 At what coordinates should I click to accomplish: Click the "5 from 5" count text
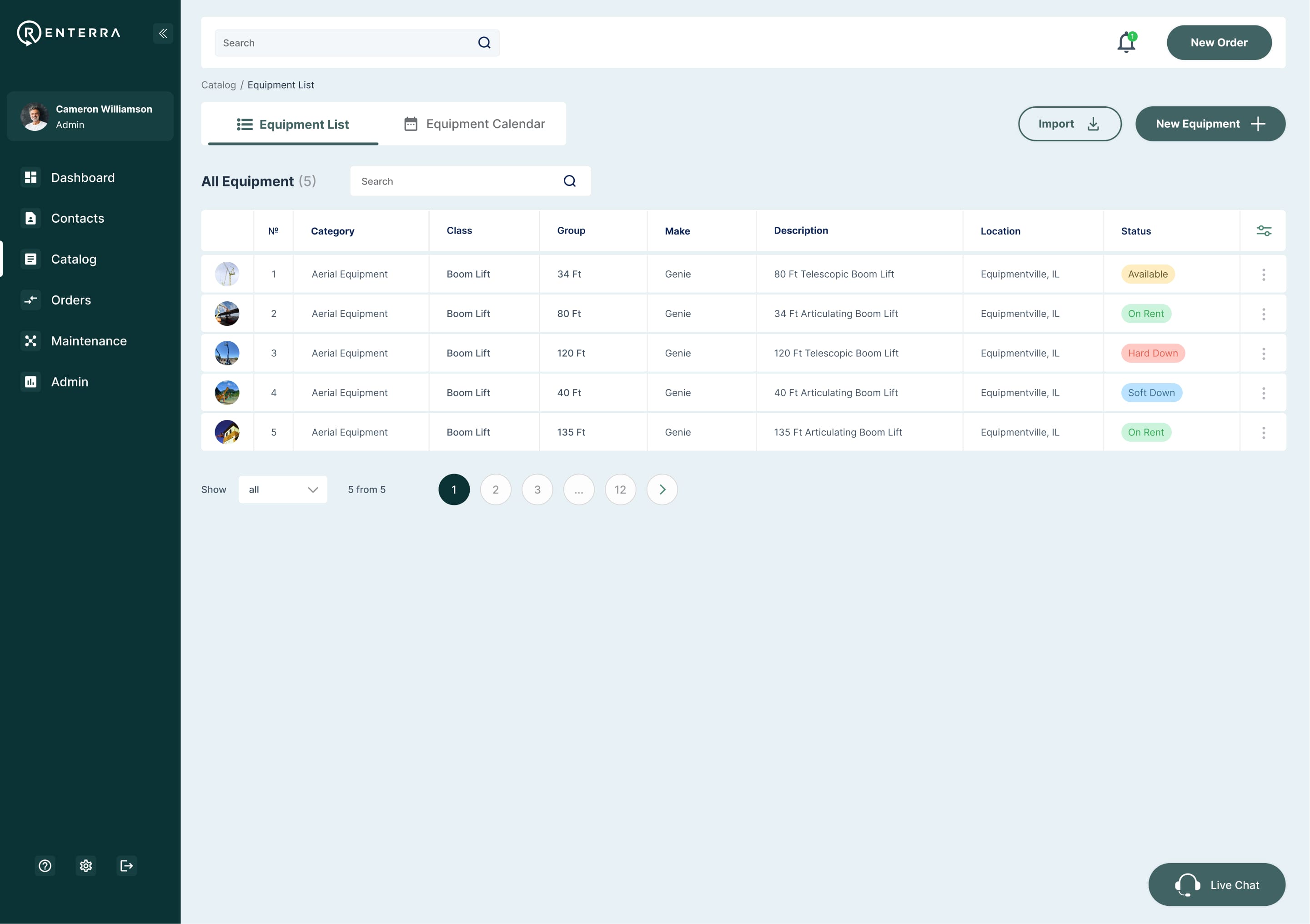click(367, 489)
